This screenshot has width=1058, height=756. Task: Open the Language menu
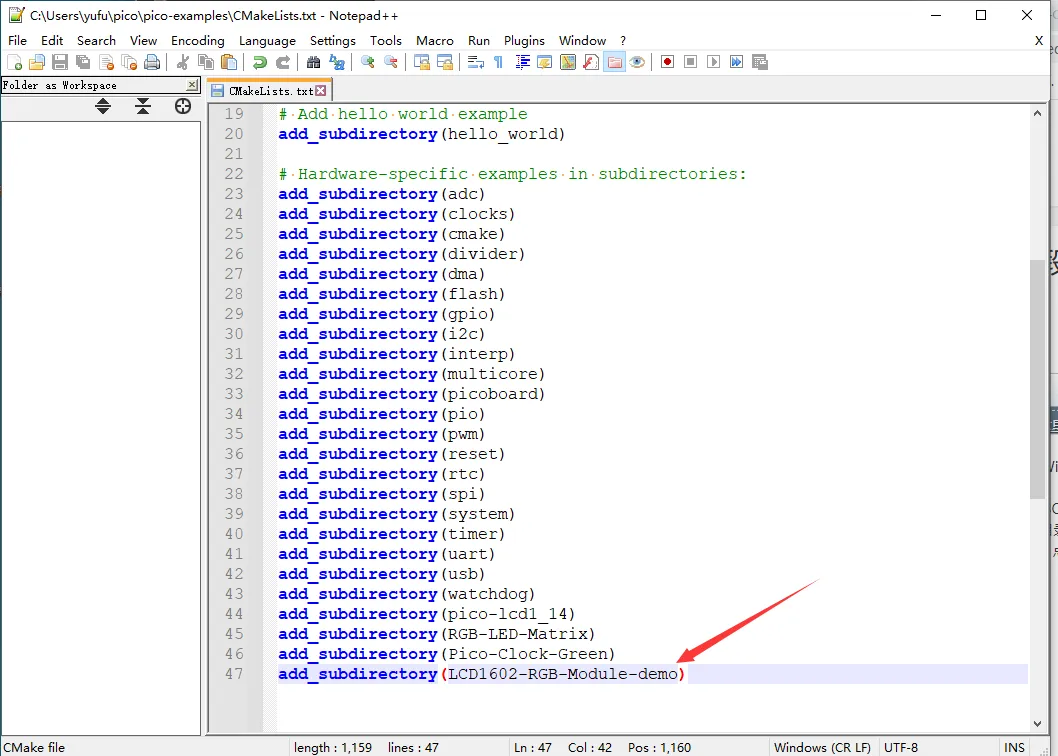point(267,40)
